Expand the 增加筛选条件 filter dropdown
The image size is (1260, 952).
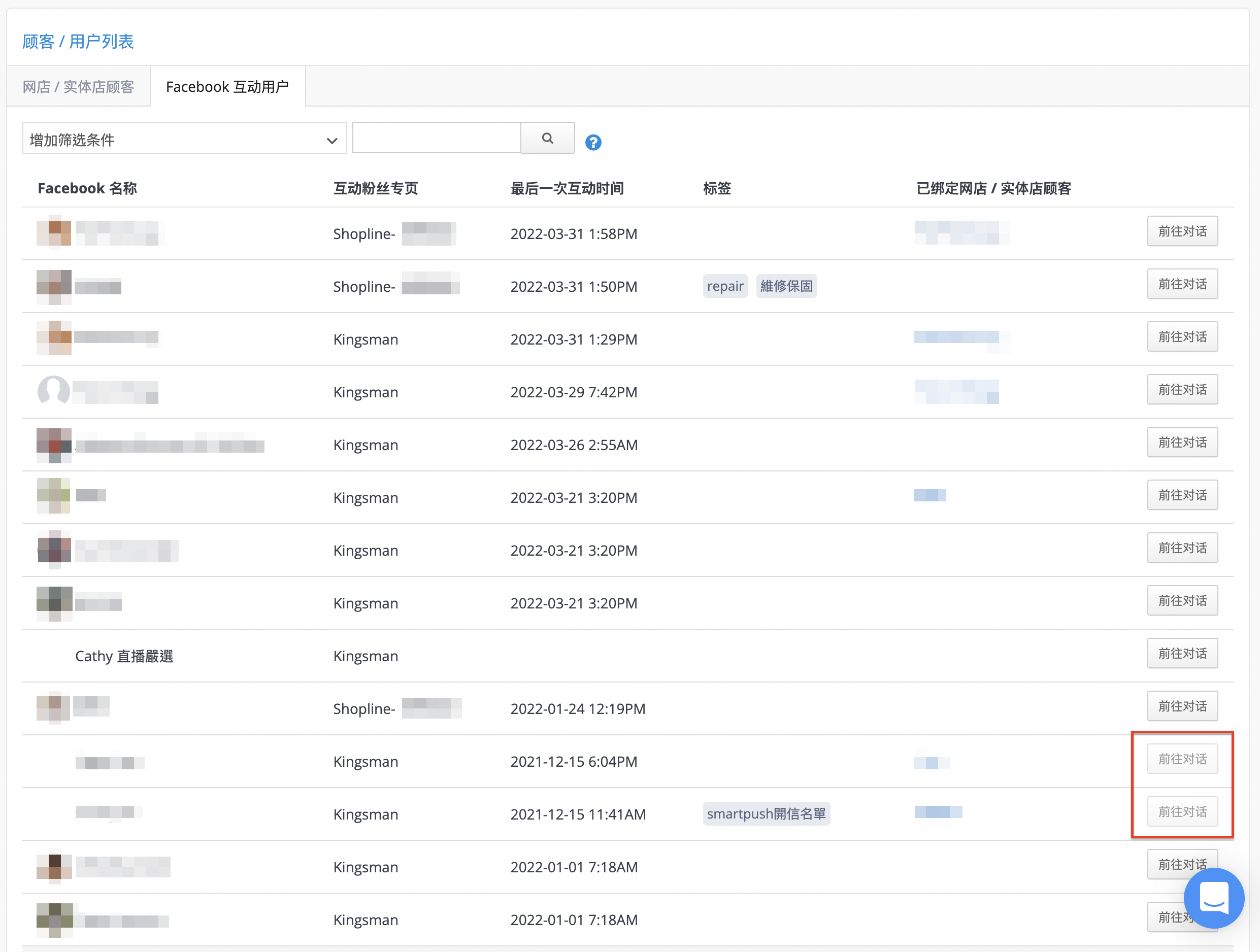(x=185, y=139)
